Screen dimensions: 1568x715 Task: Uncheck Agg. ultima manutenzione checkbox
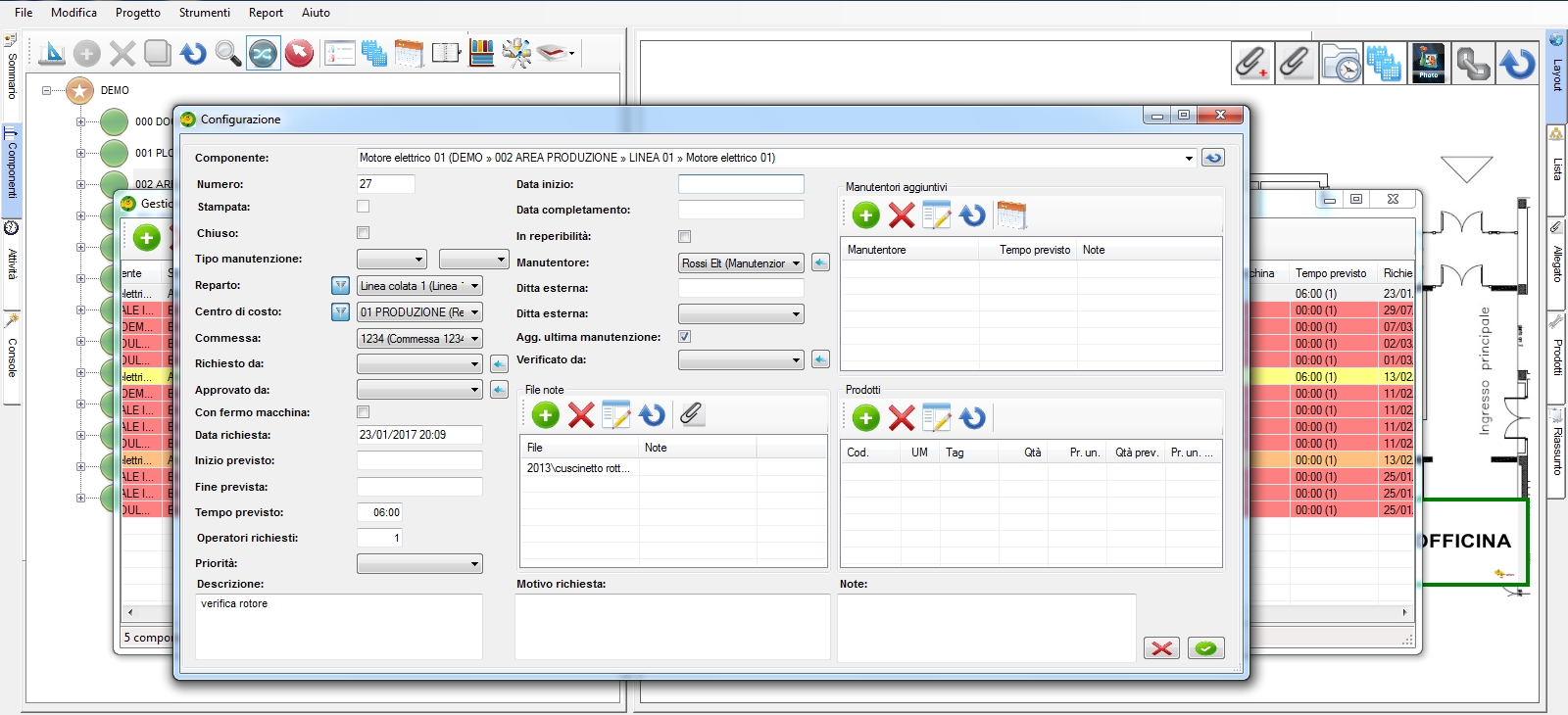[685, 337]
